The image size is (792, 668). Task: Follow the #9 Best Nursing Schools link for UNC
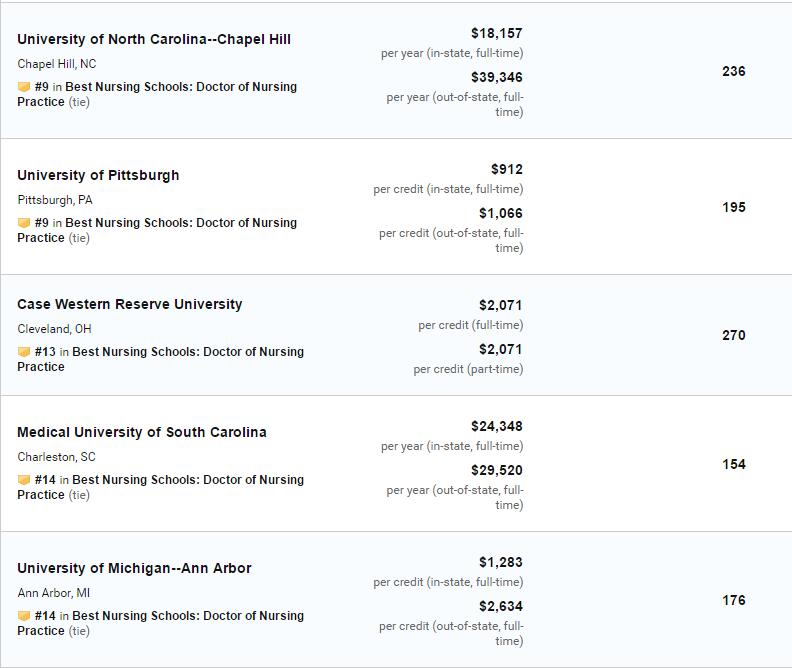tap(157, 94)
